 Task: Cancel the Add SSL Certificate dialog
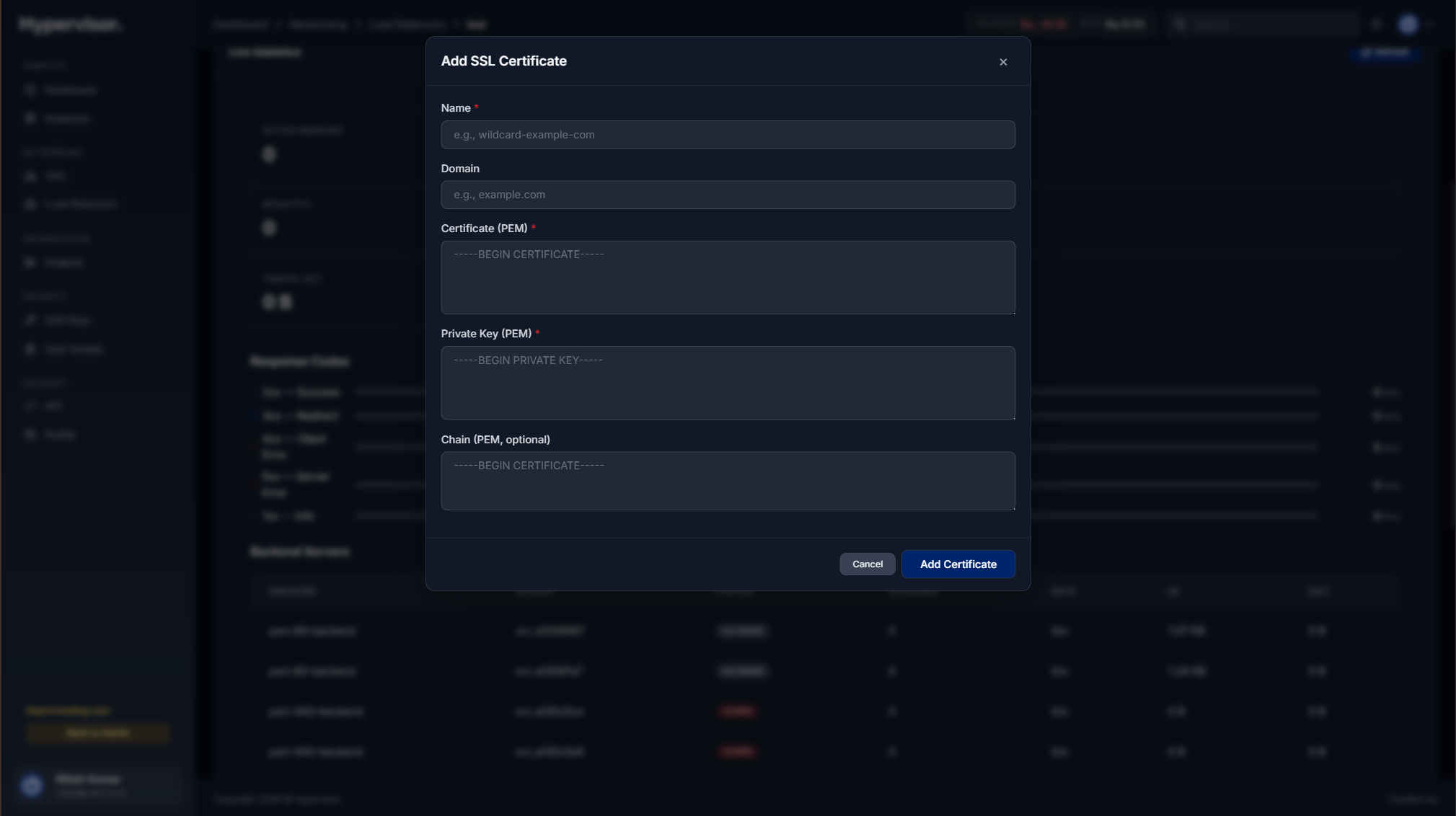coord(866,564)
